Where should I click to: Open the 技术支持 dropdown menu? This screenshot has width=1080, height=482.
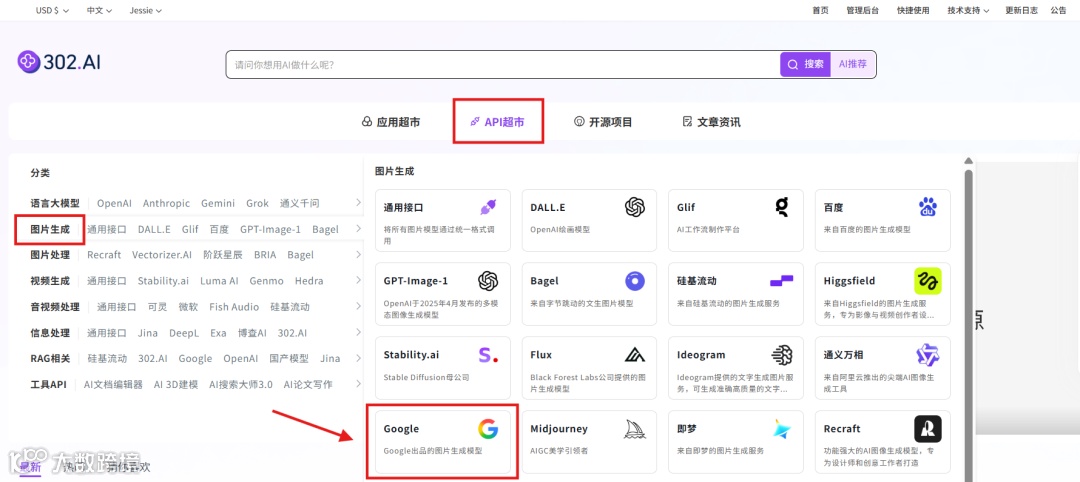click(968, 10)
